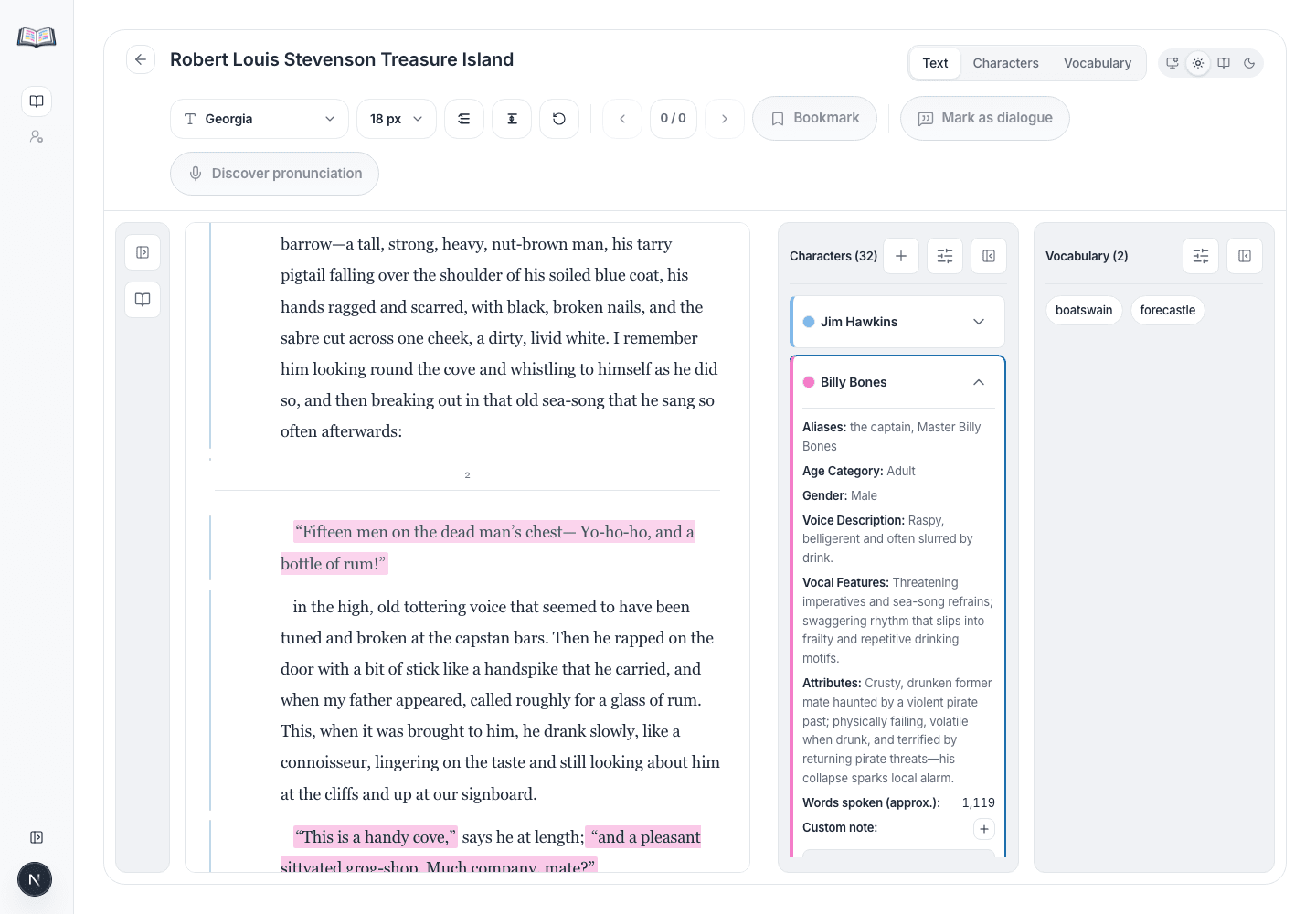Screen dimensions: 1316x914
Task: Click the book logo in the left sidebar
Action: [37, 37]
